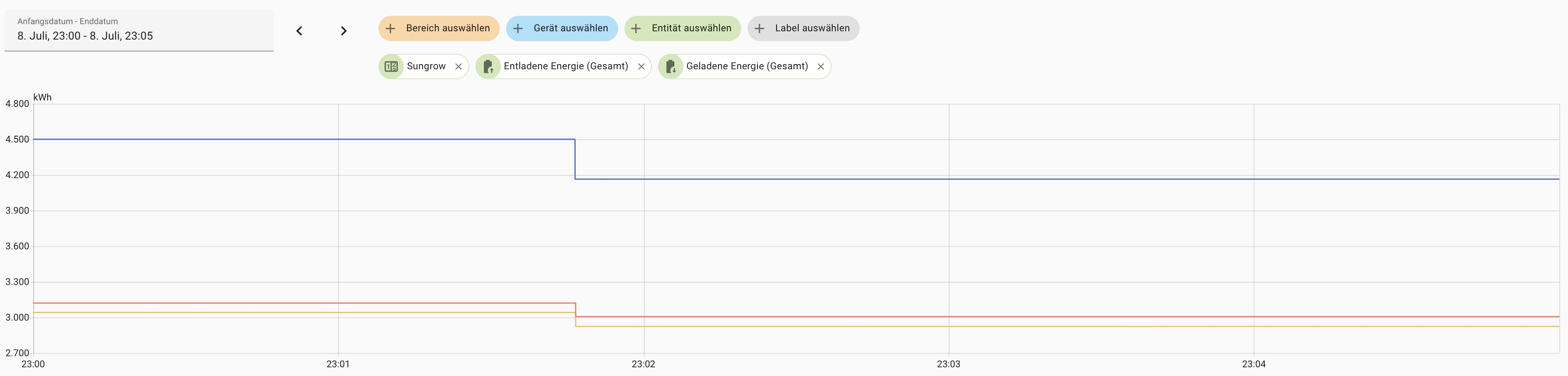
Task: Click the plus icon on Bereich auswählen
Action: pyautogui.click(x=391, y=28)
